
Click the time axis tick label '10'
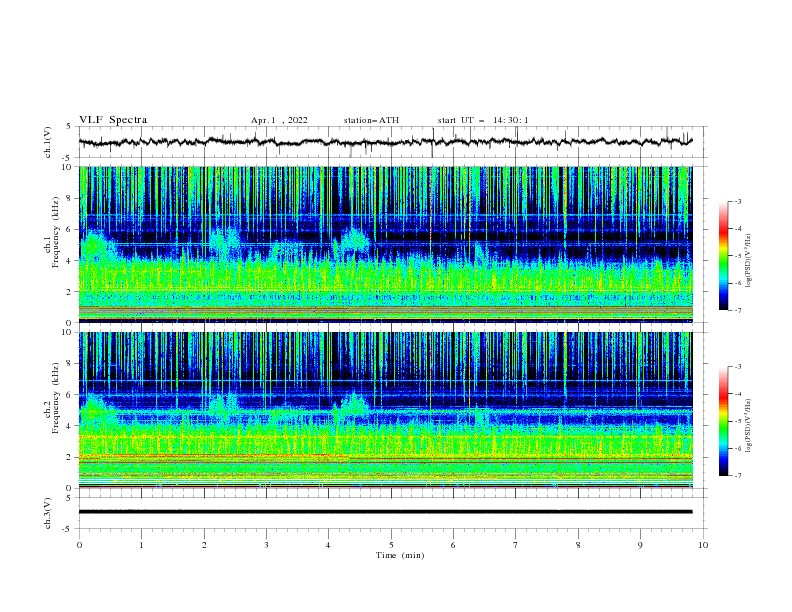(x=703, y=545)
